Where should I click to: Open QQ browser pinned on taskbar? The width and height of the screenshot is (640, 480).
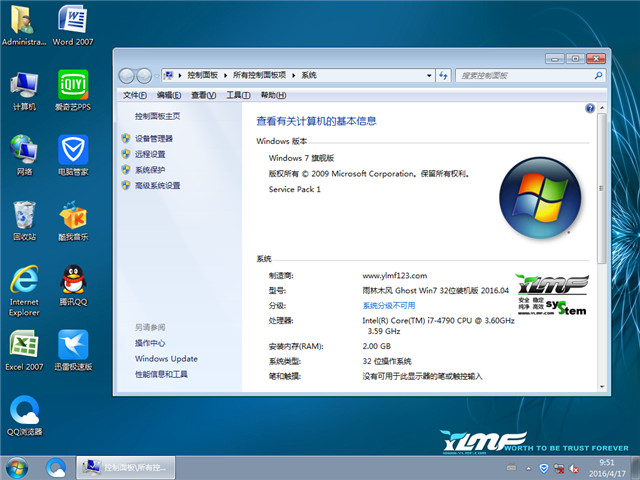pos(56,468)
